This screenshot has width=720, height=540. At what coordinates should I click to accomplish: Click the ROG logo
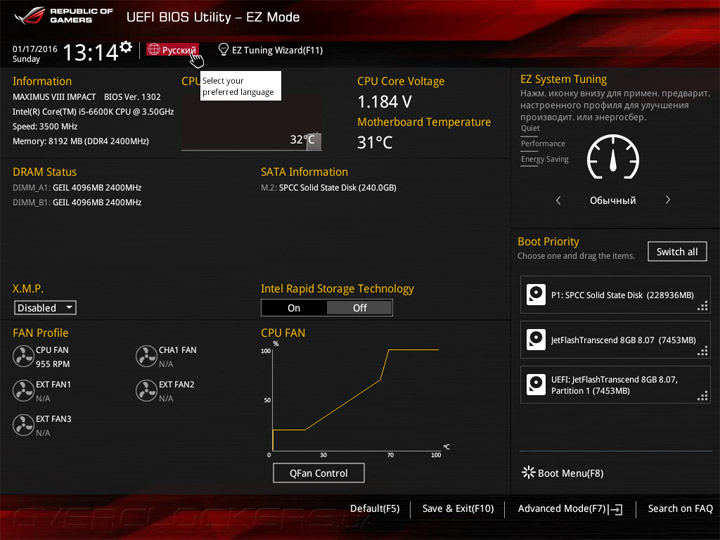tap(30, 16)
